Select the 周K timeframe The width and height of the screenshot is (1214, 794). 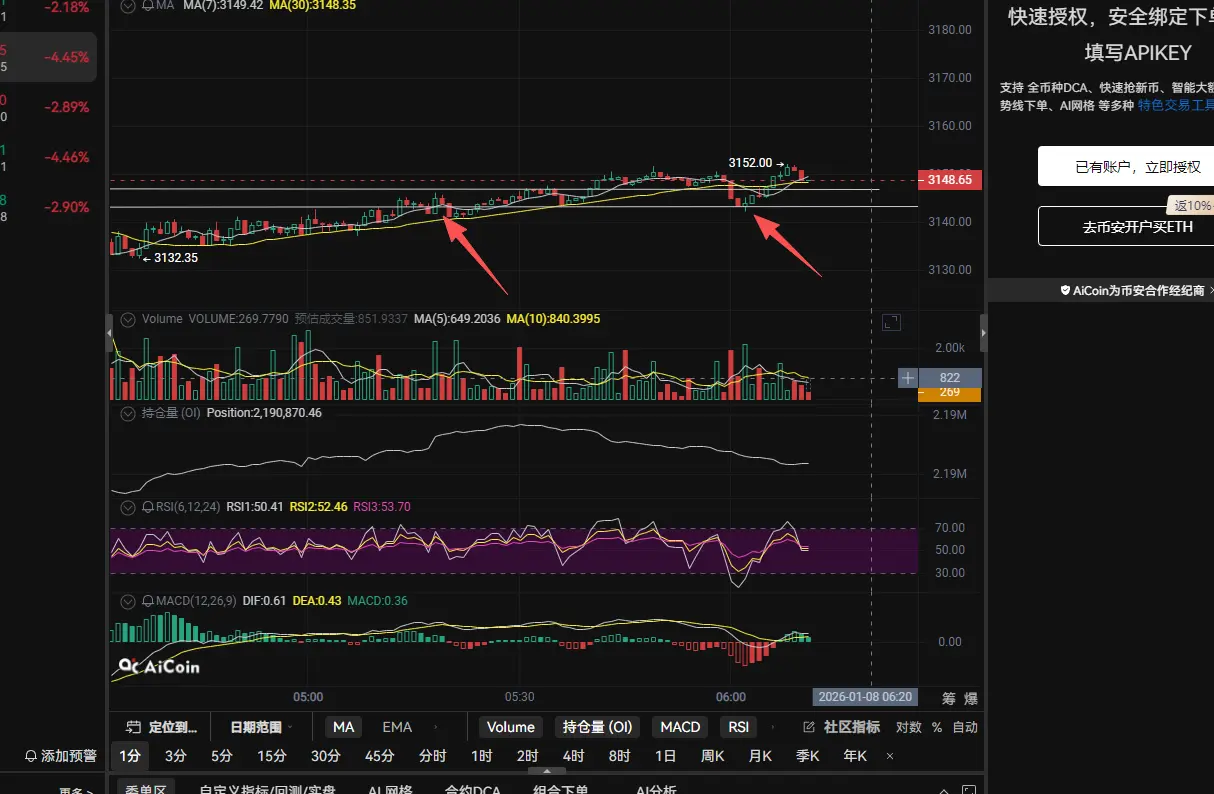click(x=713, y=756)
